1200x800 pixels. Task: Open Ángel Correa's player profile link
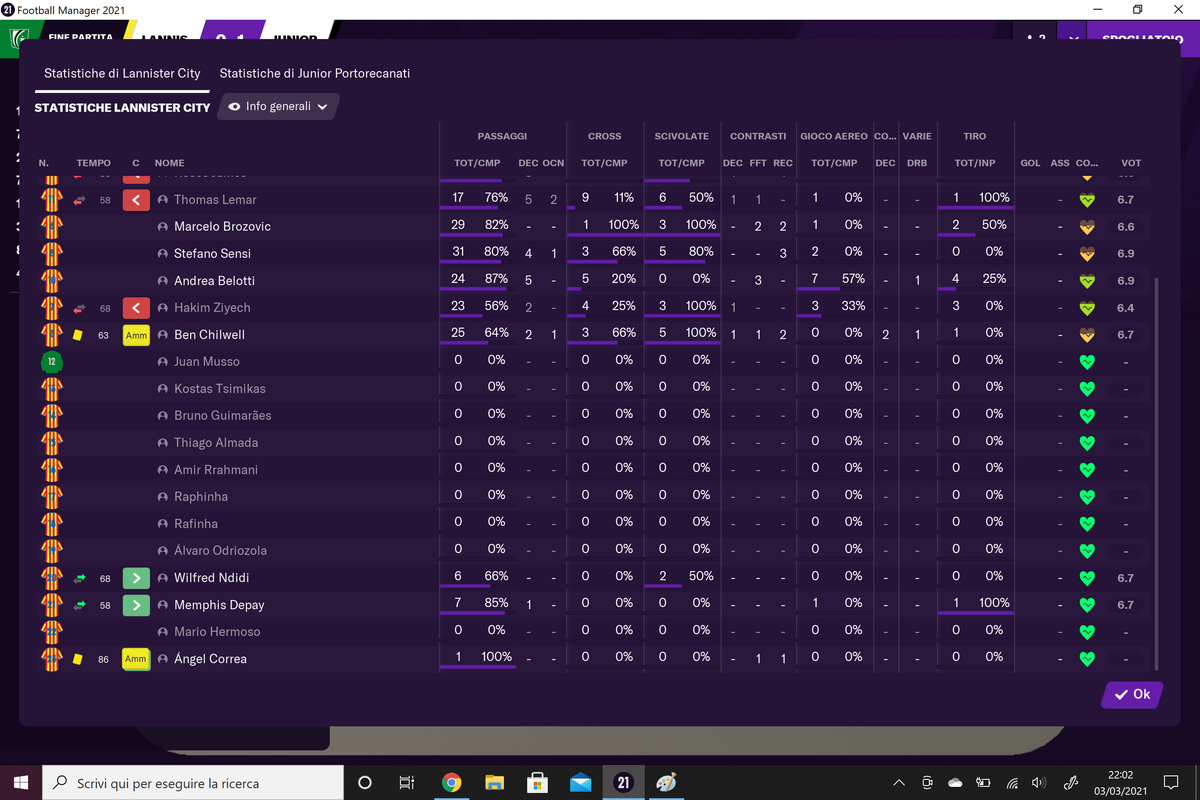(210, 659)
